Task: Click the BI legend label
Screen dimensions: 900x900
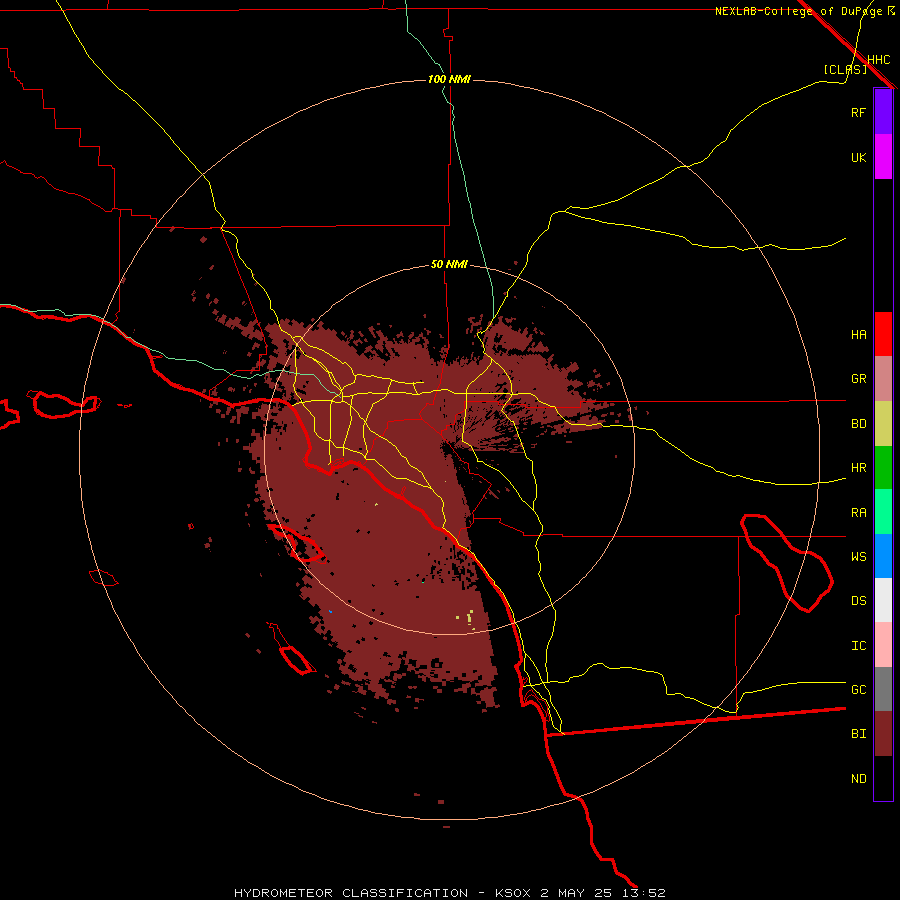Action: click(x=858, y=734)
